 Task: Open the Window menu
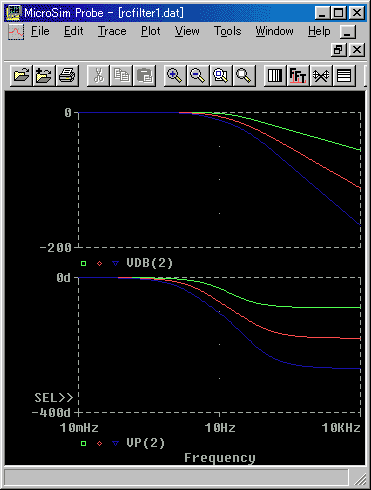(x=274, y=31)
